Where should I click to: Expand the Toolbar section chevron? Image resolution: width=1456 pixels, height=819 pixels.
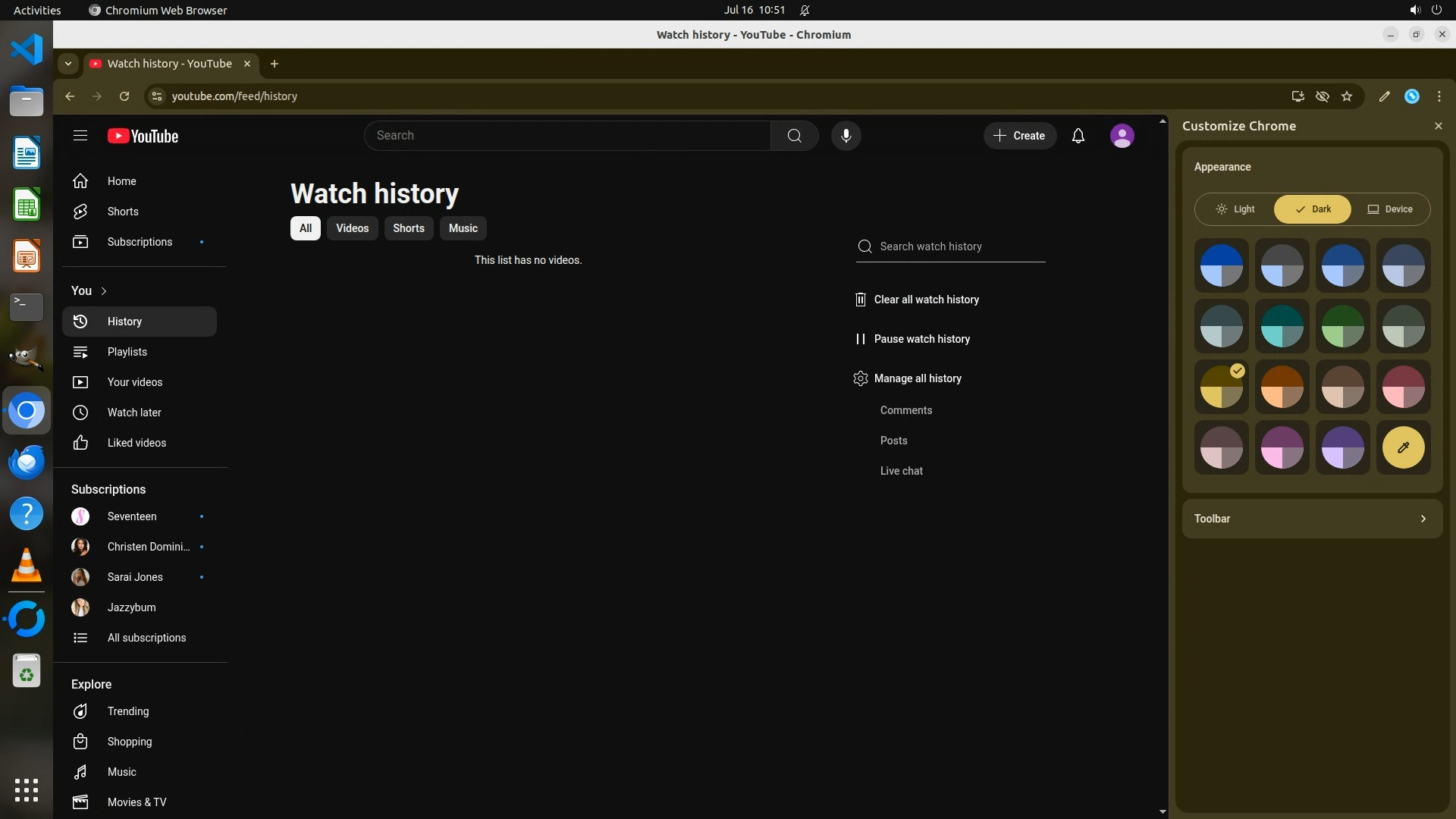click(1423, 519)
